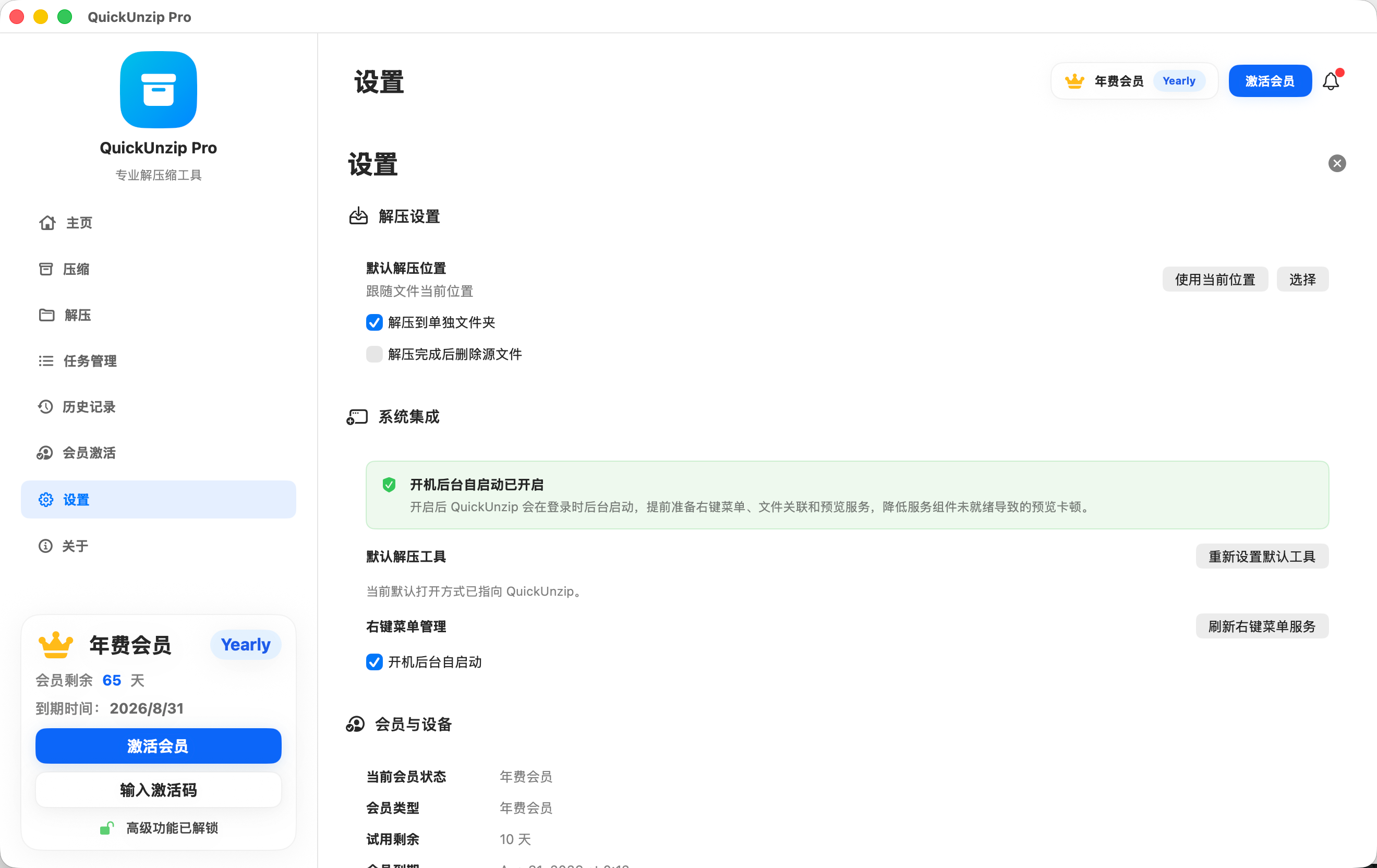Image resolution: width=1377 pixels, height=868 pixels.
Task: Click 当前默认打开方式已指向 QuickUnzip text
Action: tap(475, 591)
